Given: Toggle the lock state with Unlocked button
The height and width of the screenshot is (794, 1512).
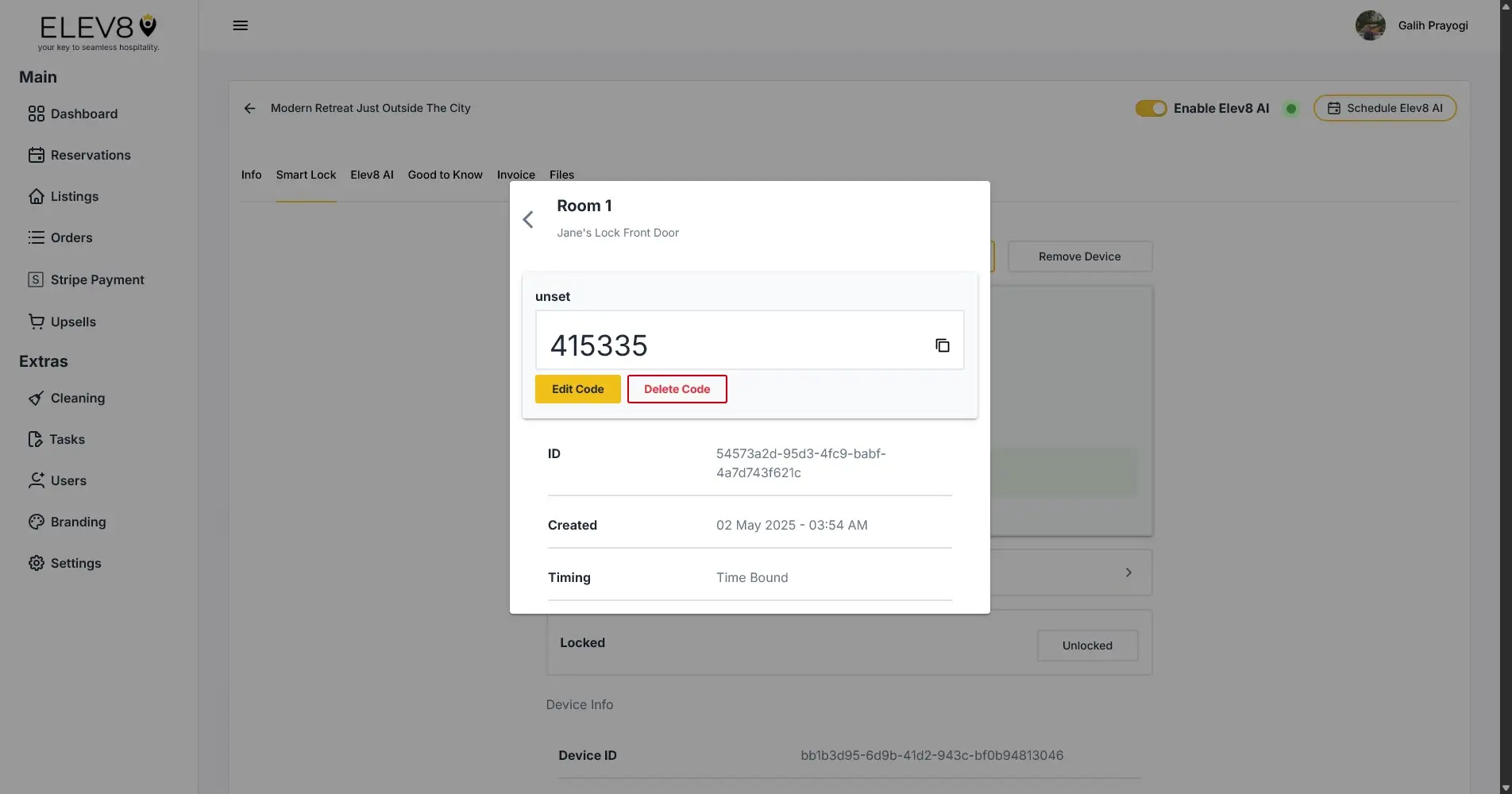Looking at the screenshot, I should click(1086, 646).
